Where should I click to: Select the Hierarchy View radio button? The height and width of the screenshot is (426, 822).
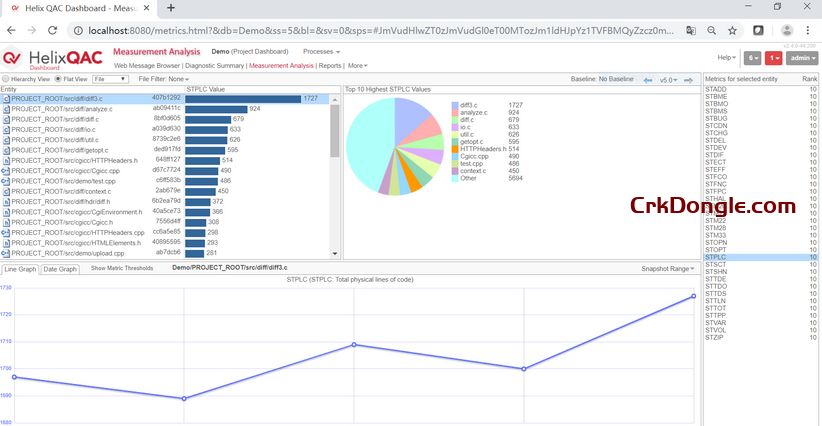5,78
